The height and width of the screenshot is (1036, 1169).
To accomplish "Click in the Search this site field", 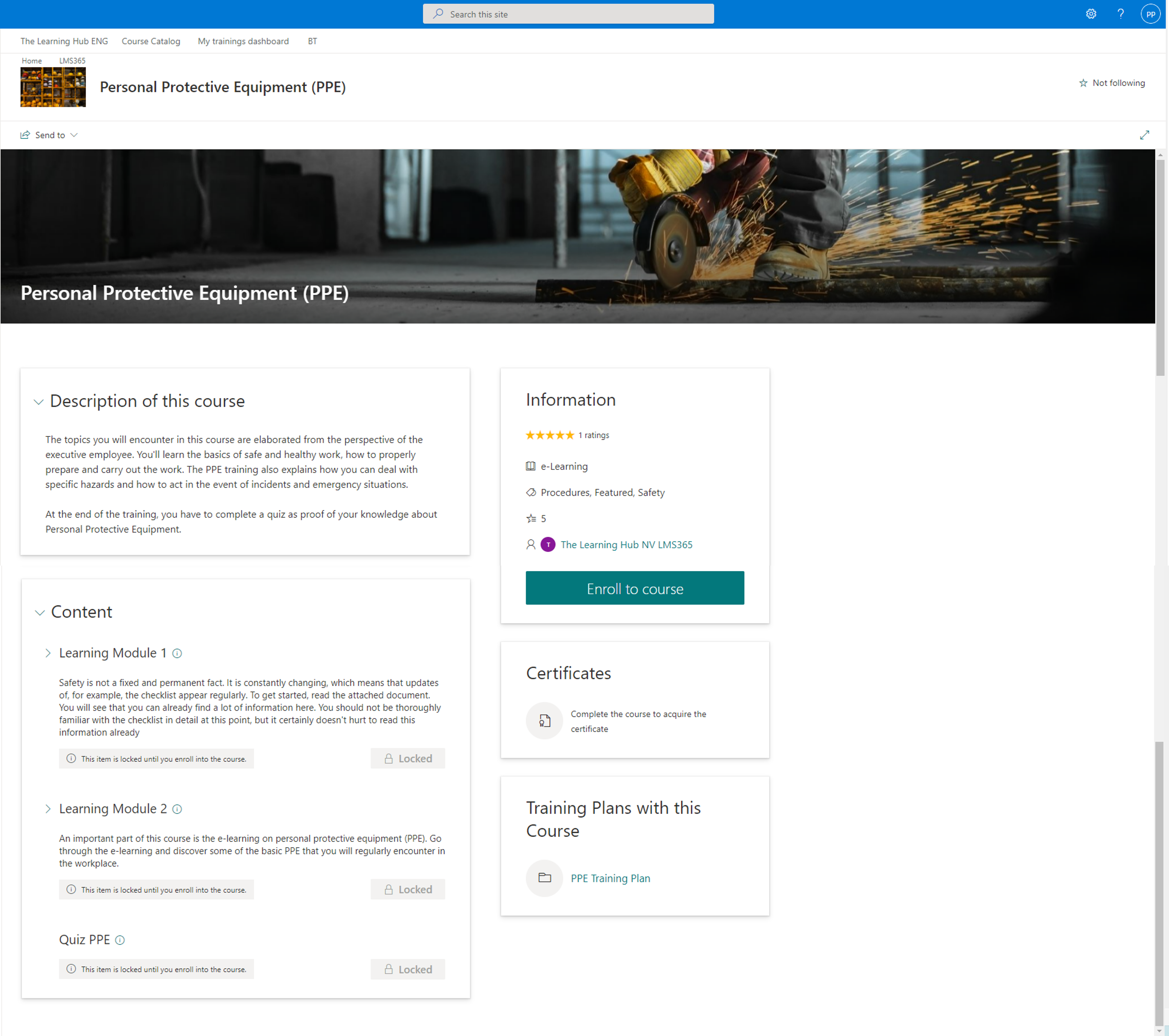I will click(568, 14).
